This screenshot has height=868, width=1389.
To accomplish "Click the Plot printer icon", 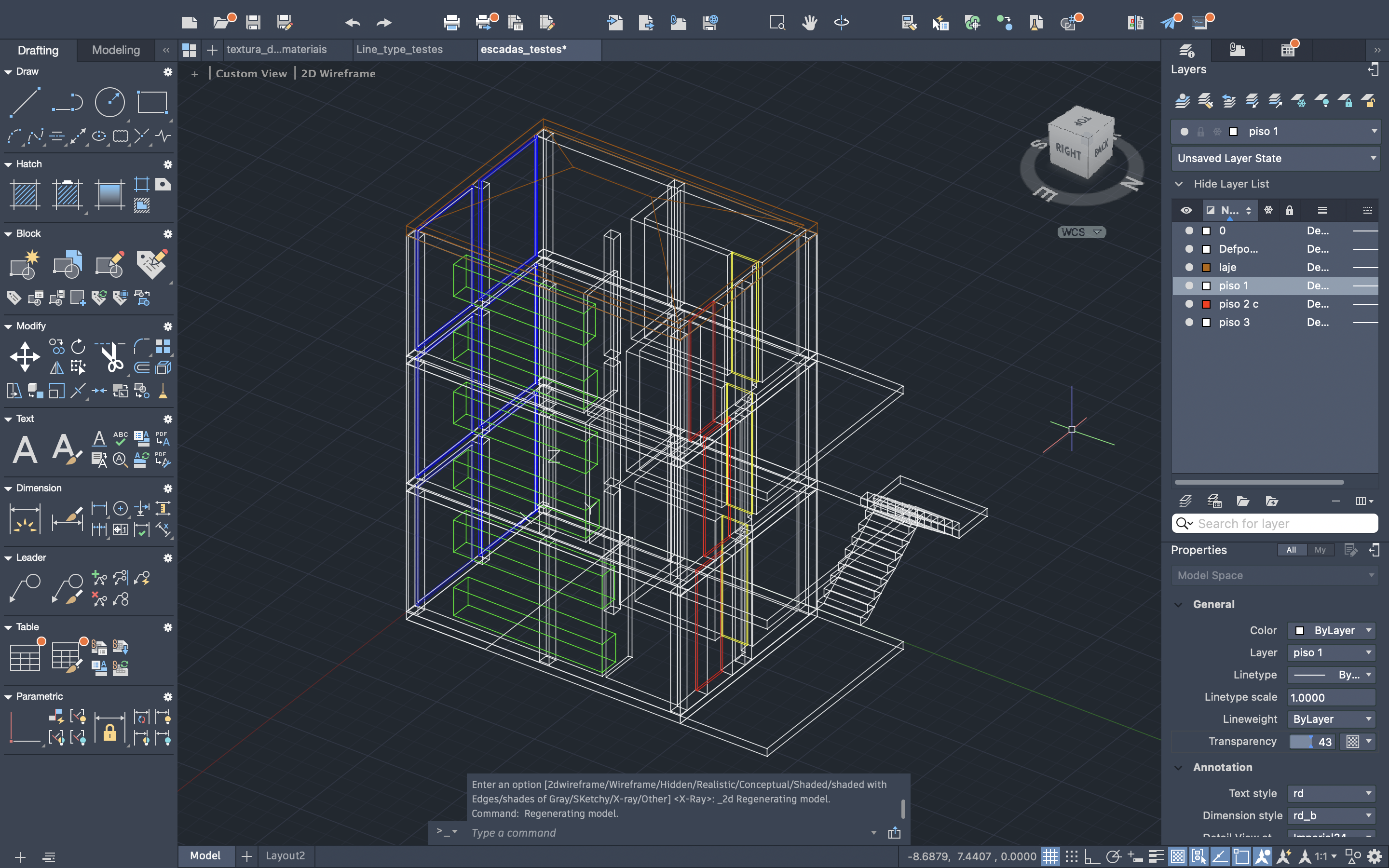I will click(452, 22).
